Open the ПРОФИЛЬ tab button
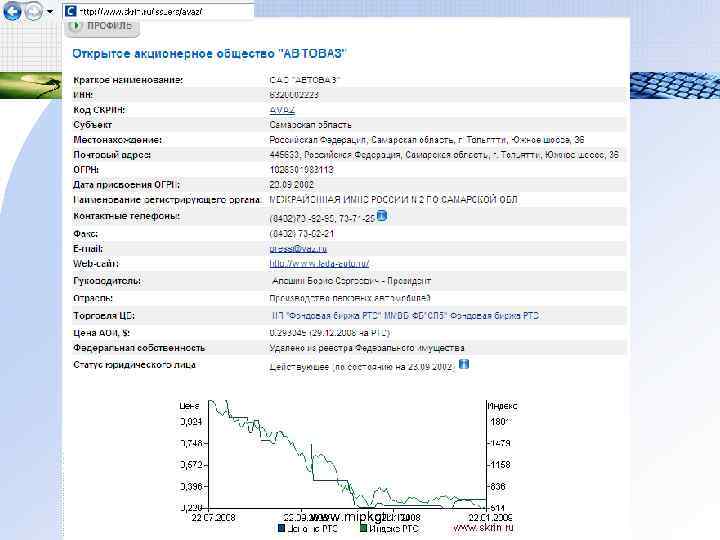The width and height of the screenshot is (720, 540). point(102,26)
